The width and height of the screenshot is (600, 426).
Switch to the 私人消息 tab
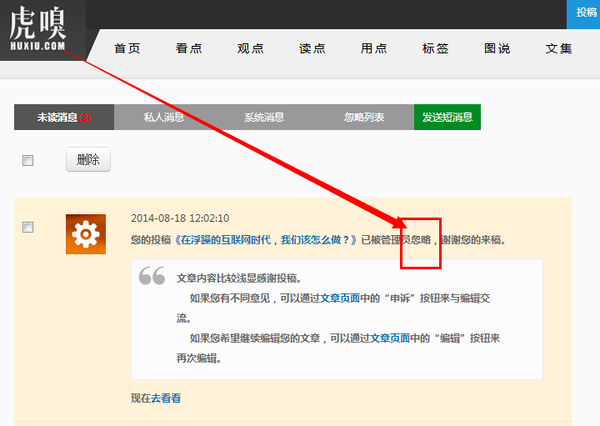[164, 117]
